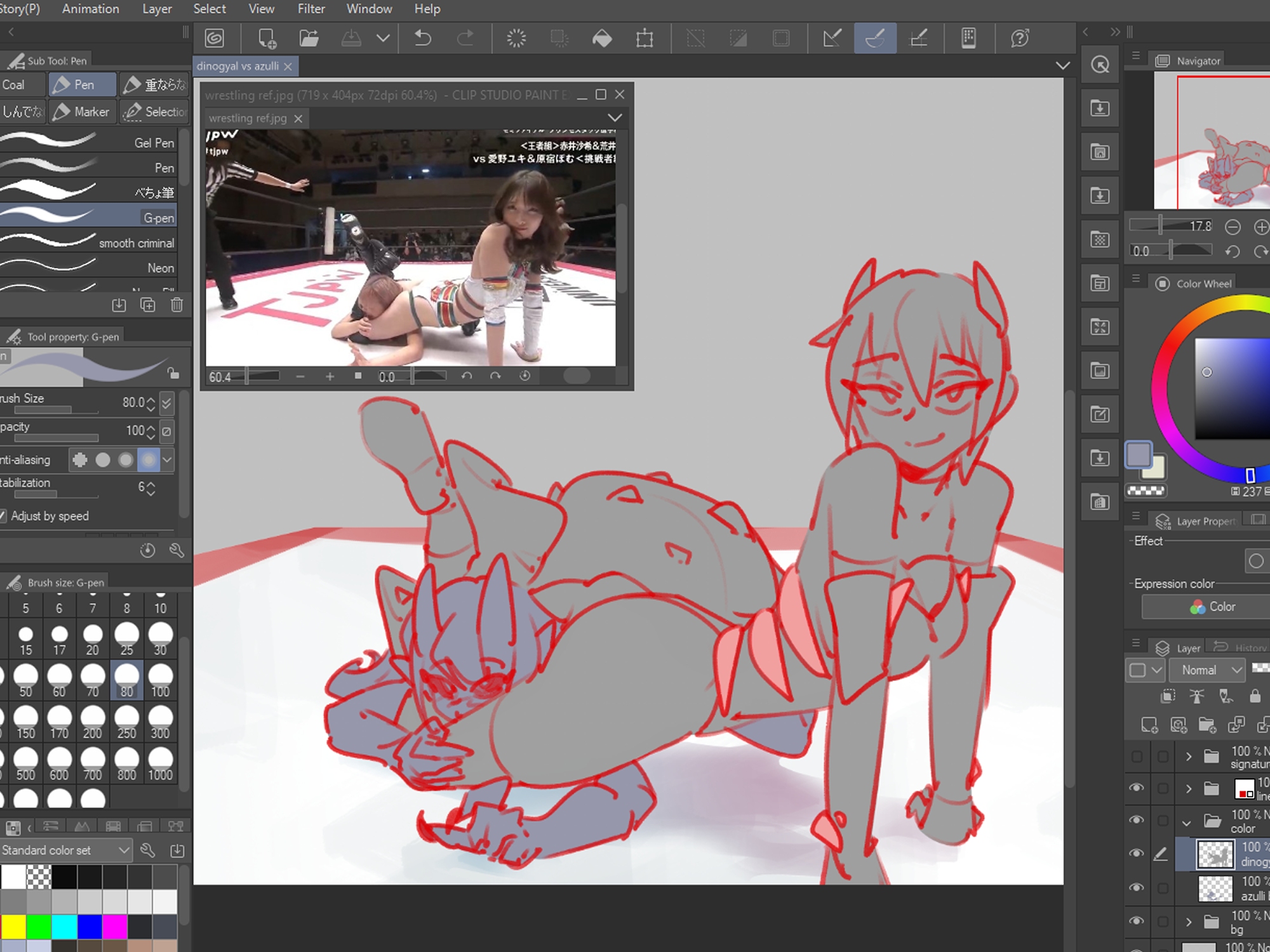Pick the yellow color swatch
1270x952 pixels.
click(x=13, y=927)
